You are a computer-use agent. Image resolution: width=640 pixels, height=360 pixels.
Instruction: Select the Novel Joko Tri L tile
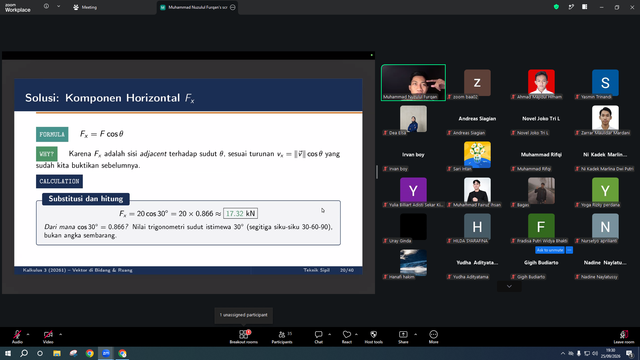541,119
